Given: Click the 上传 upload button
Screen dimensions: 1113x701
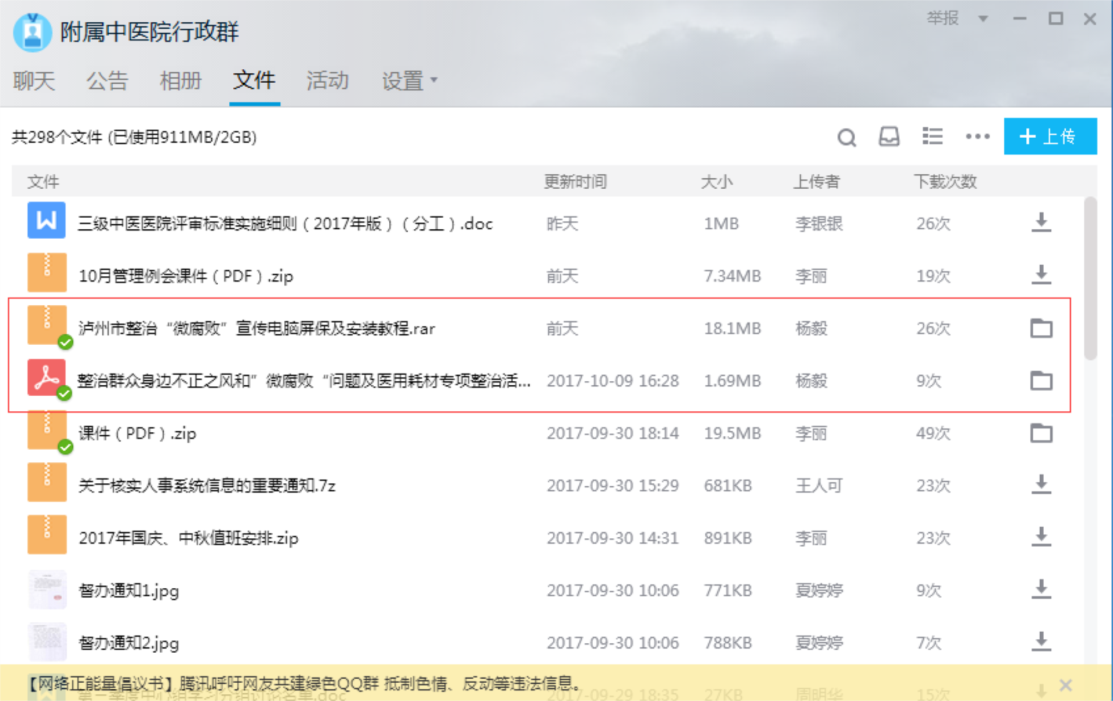Looking at the screenshot, I should (1049, 137).
